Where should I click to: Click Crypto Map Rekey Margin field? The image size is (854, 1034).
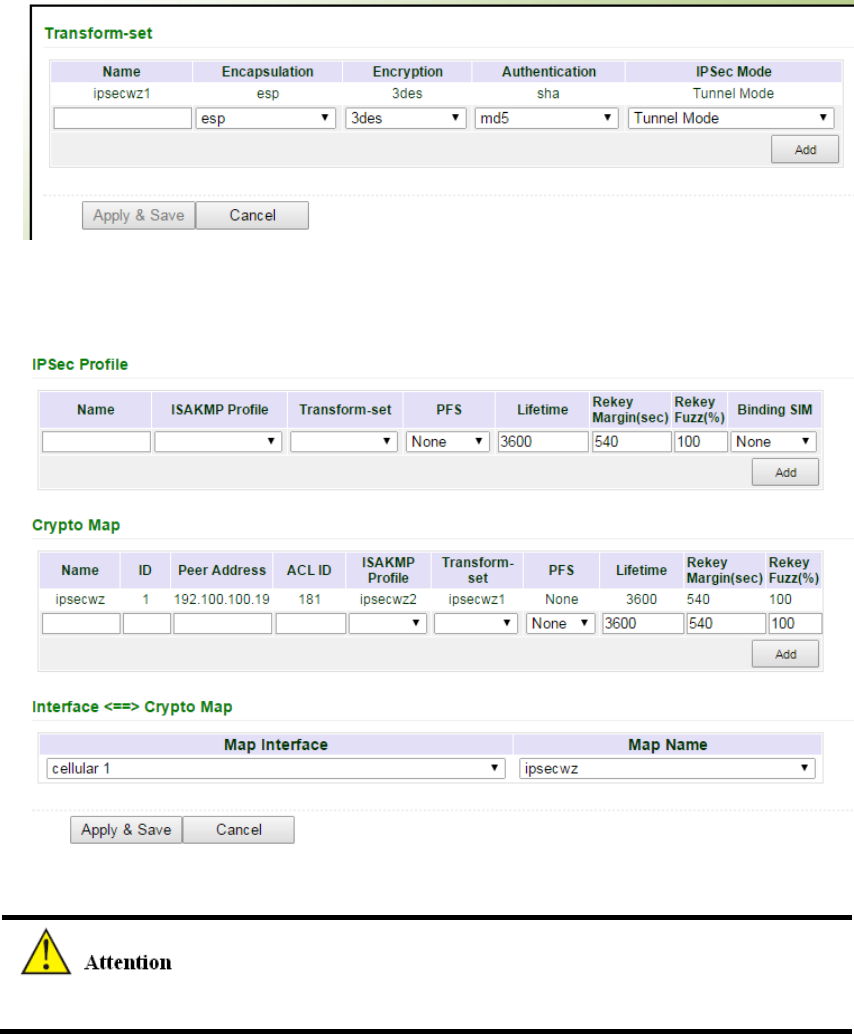(x=725, y=624)
